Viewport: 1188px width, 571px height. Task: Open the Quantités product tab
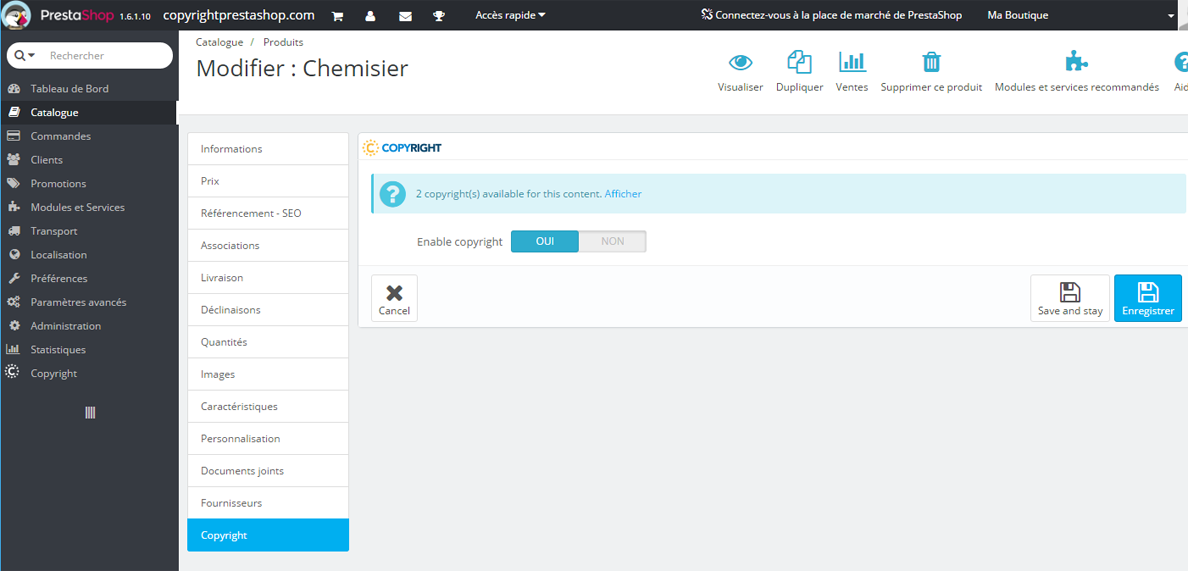pos(268,342)
